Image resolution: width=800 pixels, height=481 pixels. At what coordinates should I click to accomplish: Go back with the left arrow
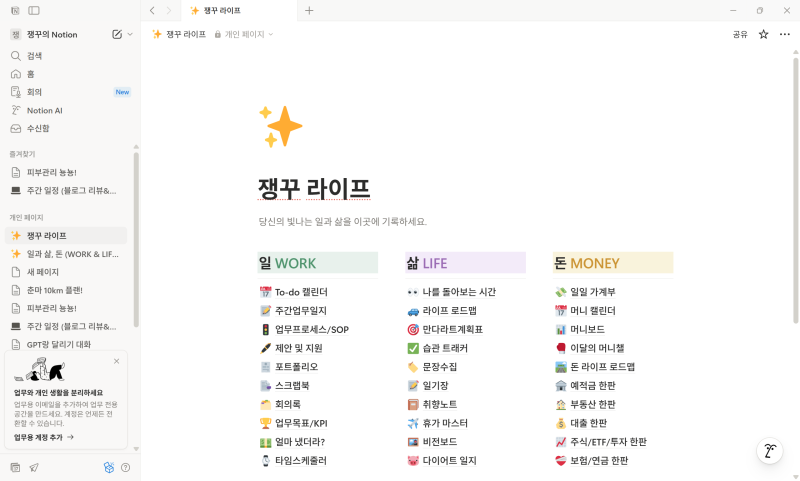pos(152,11)
